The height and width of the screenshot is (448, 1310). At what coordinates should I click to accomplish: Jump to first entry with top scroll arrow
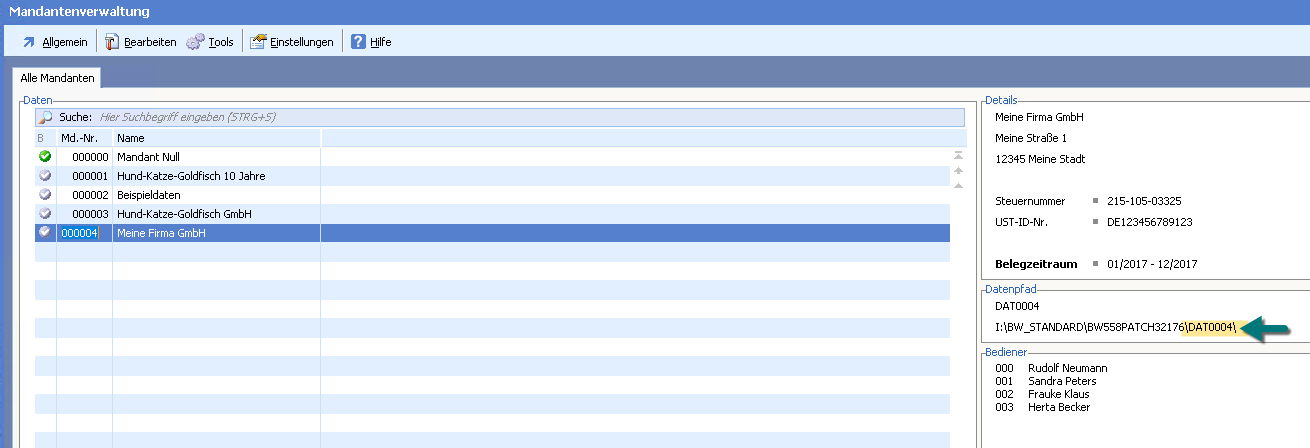(958, 155)
